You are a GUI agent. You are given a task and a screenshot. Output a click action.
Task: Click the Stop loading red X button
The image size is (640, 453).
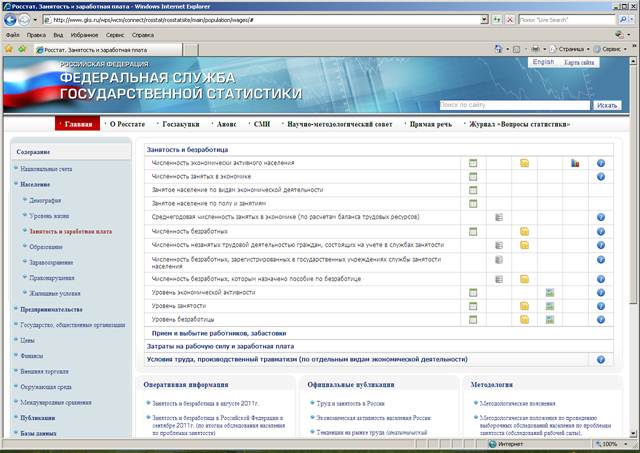510,20
